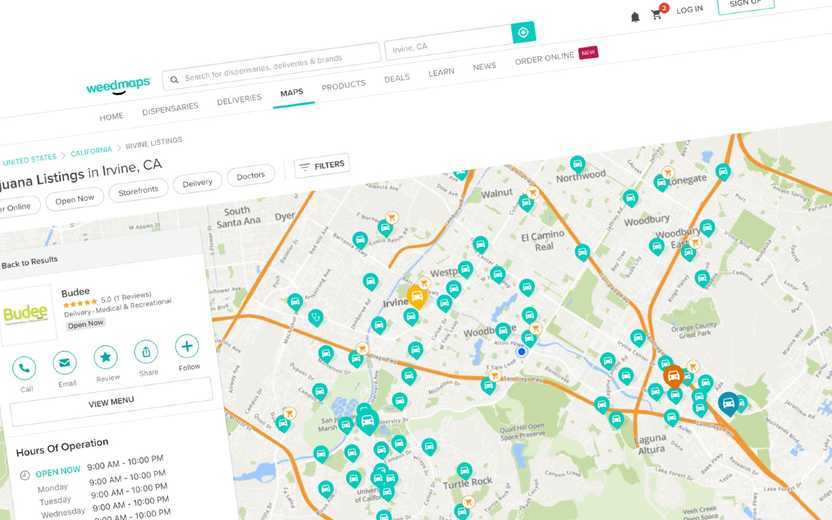Click the 5.0 (1 Reviews) rating text
This screenshot has width=832, height=520.
click(126, 297)
